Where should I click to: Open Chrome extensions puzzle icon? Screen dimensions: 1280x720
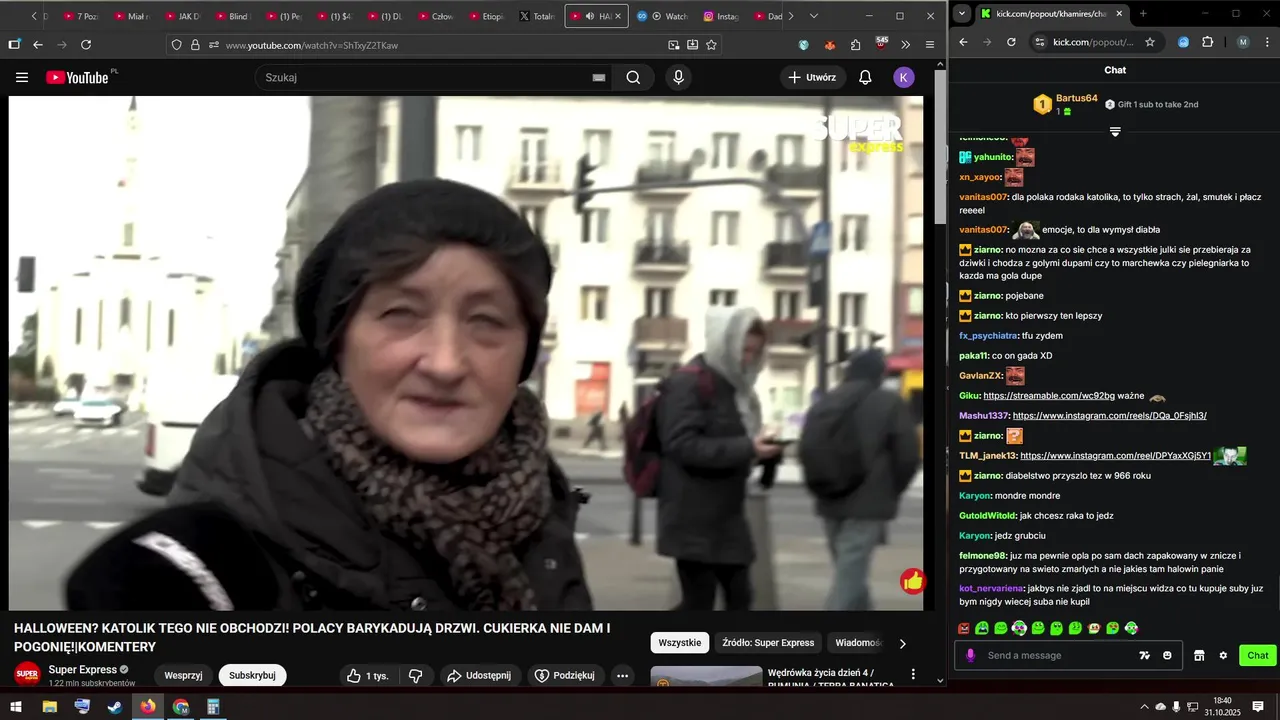click(1207, 42)
